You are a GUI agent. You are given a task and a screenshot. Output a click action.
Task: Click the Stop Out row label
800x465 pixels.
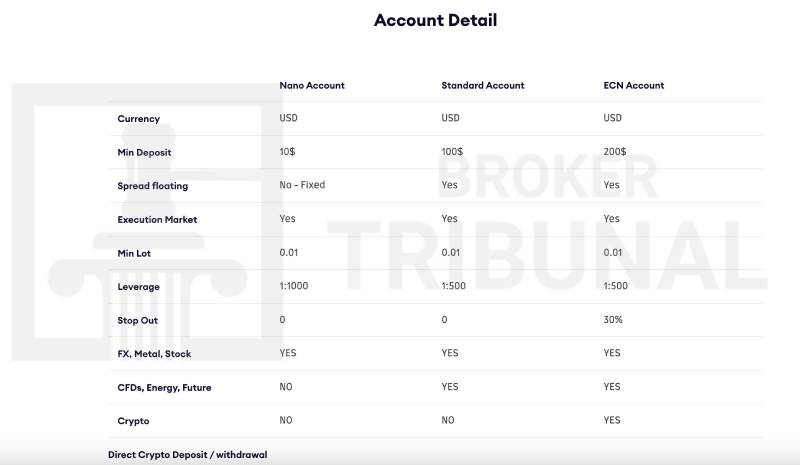pos(137,321)
